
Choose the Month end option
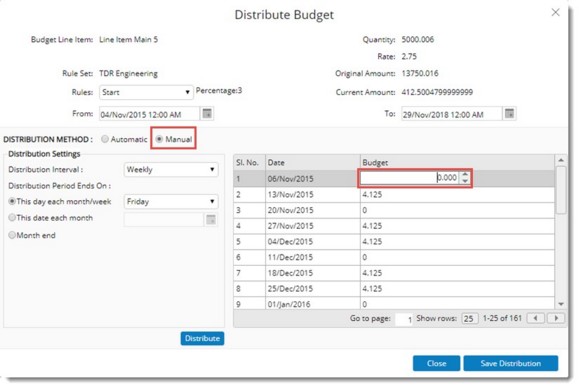click(12, 235)
